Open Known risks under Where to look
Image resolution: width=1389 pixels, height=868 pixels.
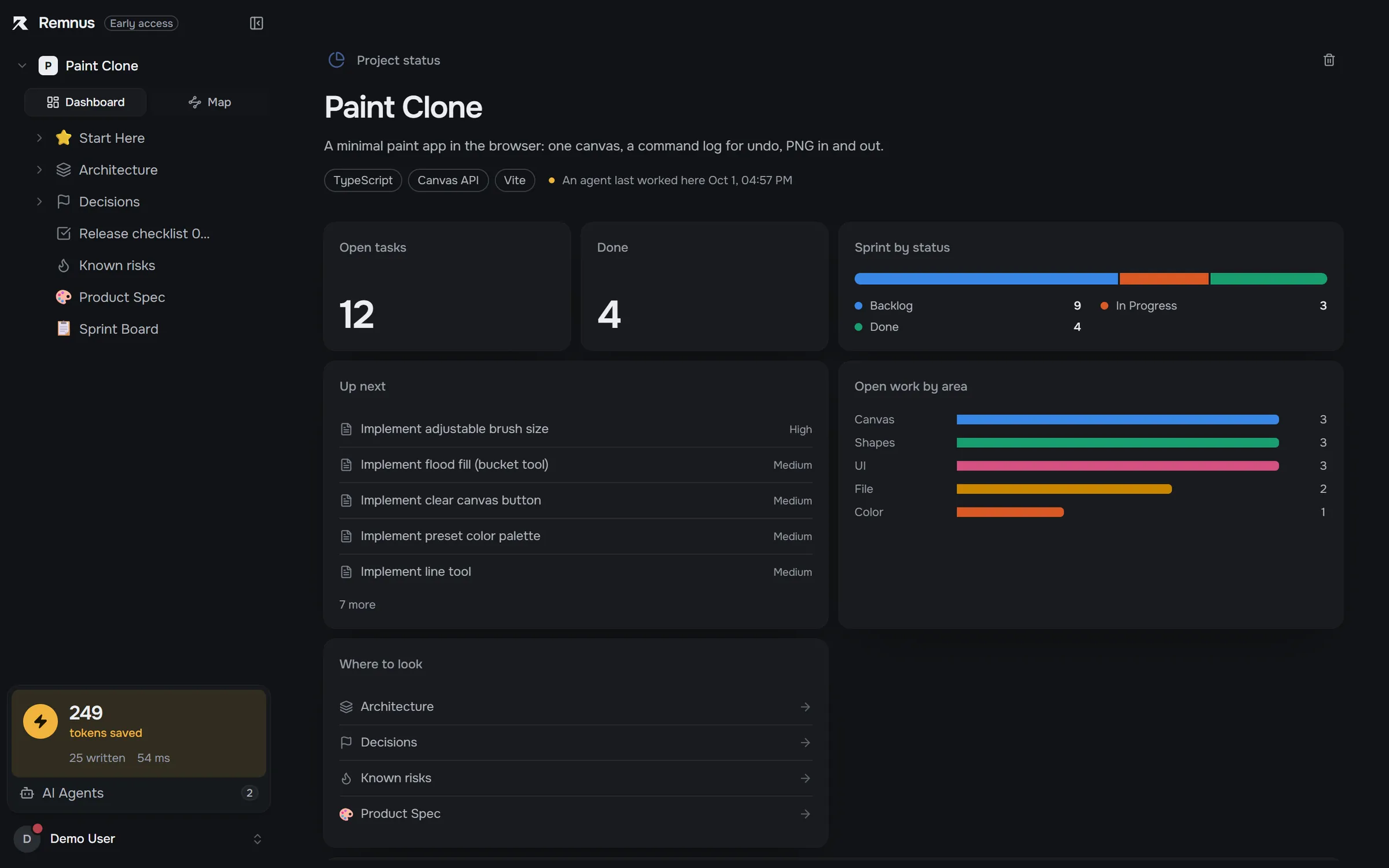(576, 778)
